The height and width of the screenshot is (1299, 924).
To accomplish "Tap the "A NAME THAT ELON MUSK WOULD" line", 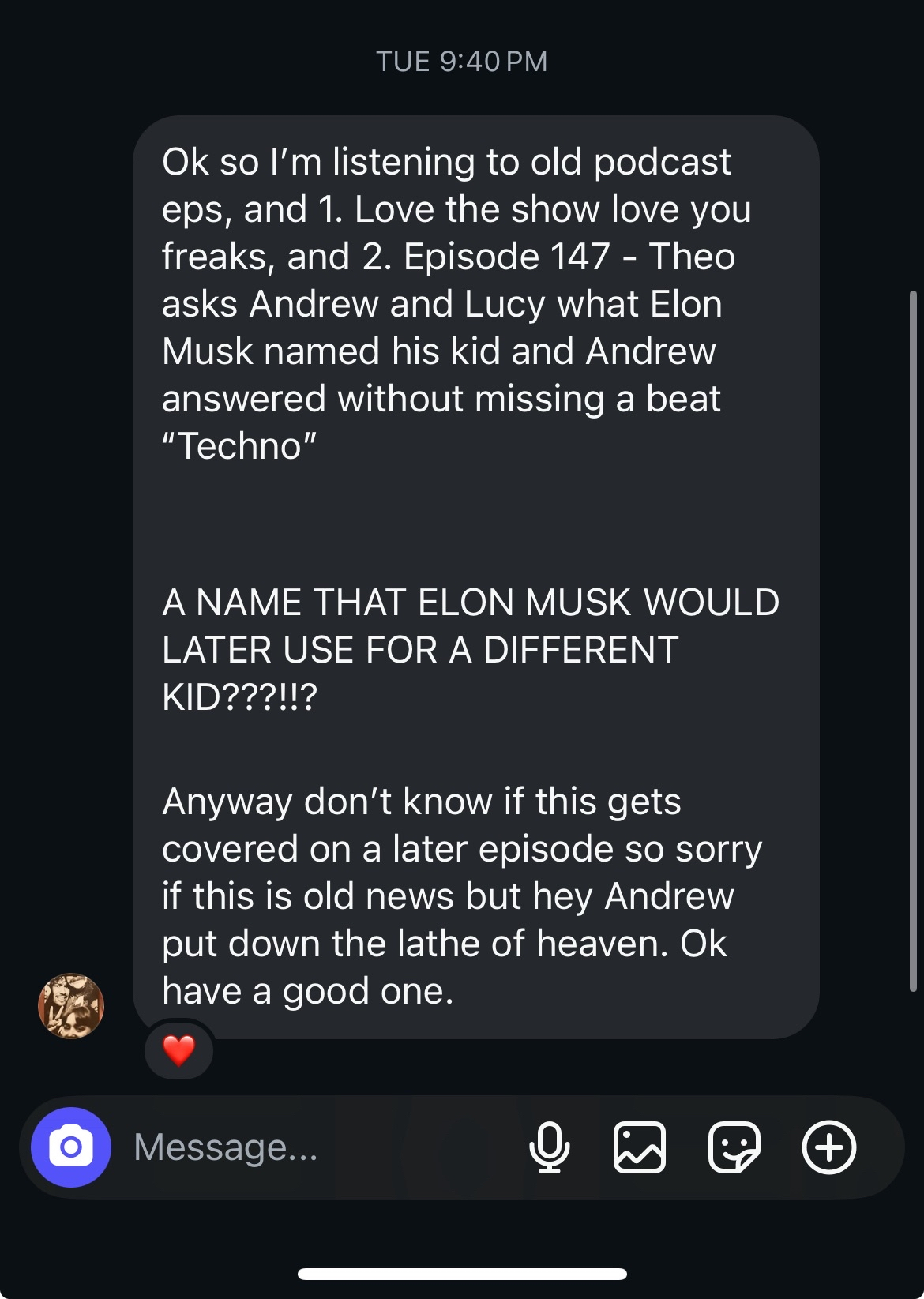I will pyautogui.click(x=471, y=603).
